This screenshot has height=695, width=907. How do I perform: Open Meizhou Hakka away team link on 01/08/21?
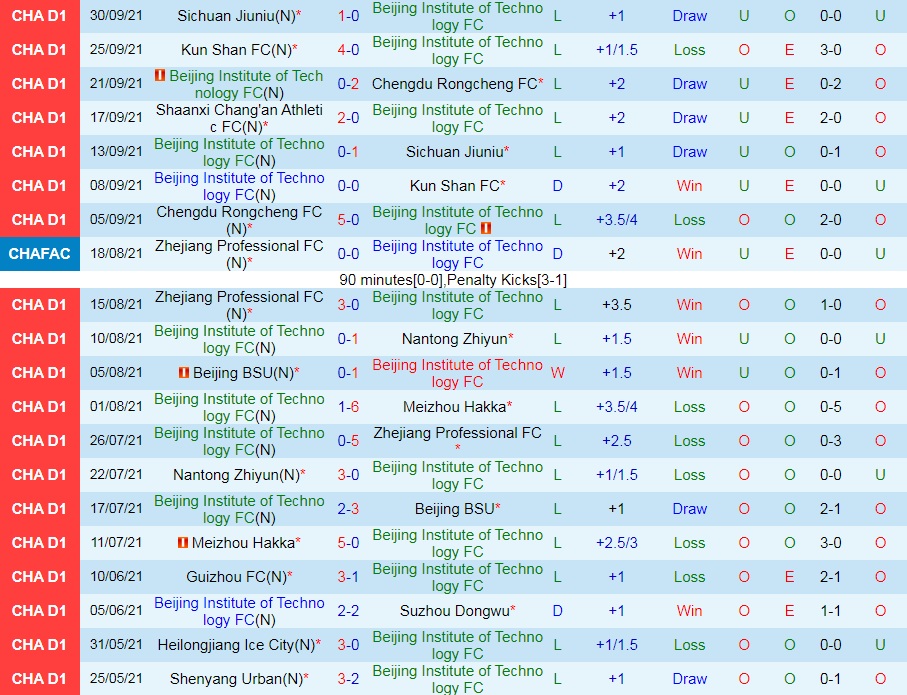pyautogui.click(x=457, y=407)
